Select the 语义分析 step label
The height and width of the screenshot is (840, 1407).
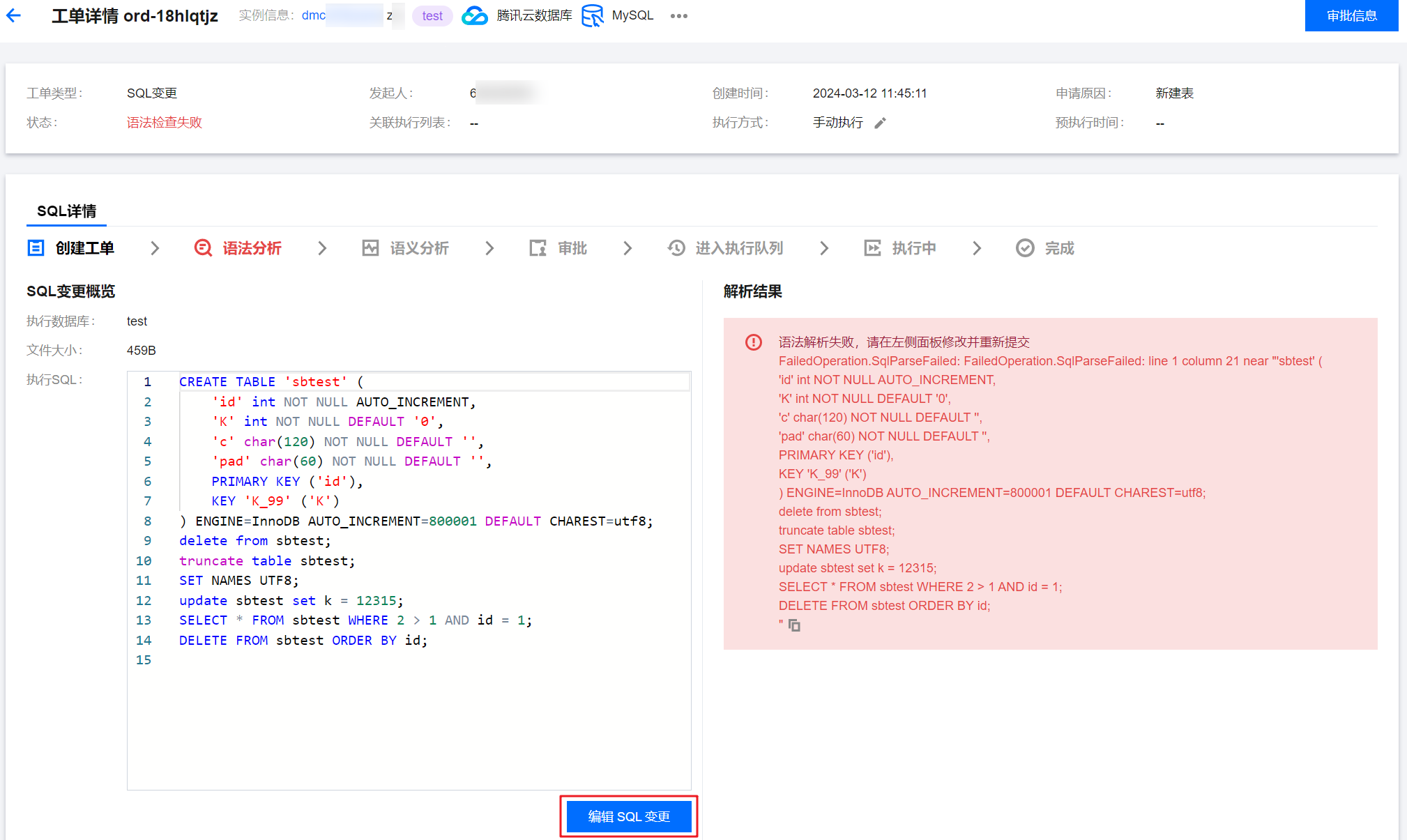pos(420,248)
